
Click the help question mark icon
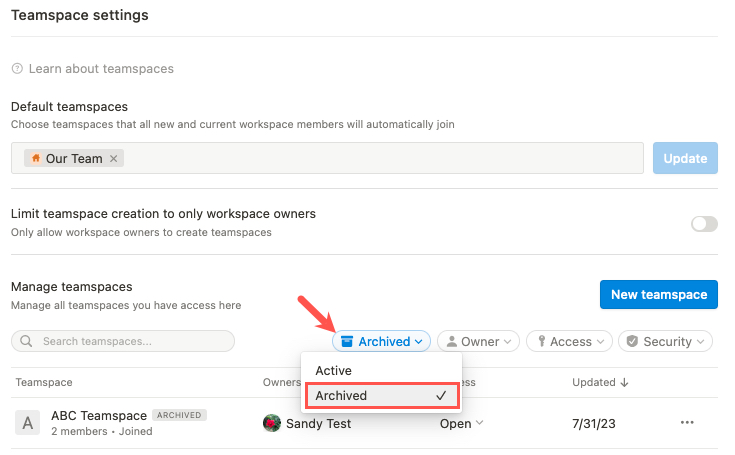[x=17, y=69]
